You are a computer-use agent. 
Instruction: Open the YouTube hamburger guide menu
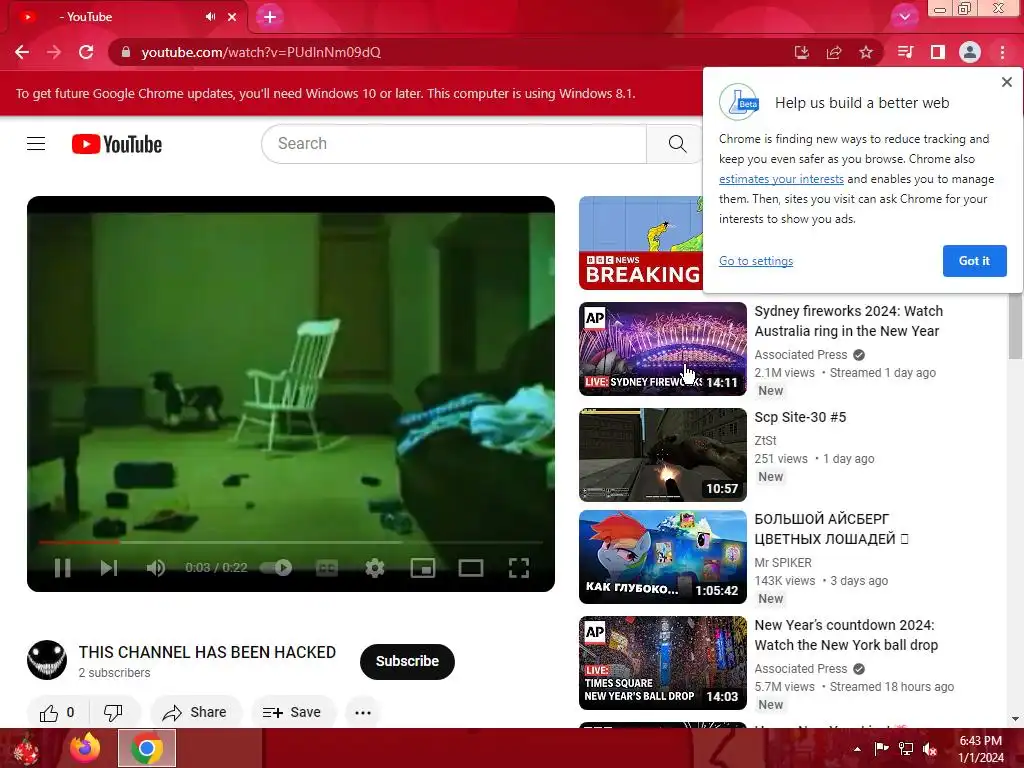coord(36,144)
